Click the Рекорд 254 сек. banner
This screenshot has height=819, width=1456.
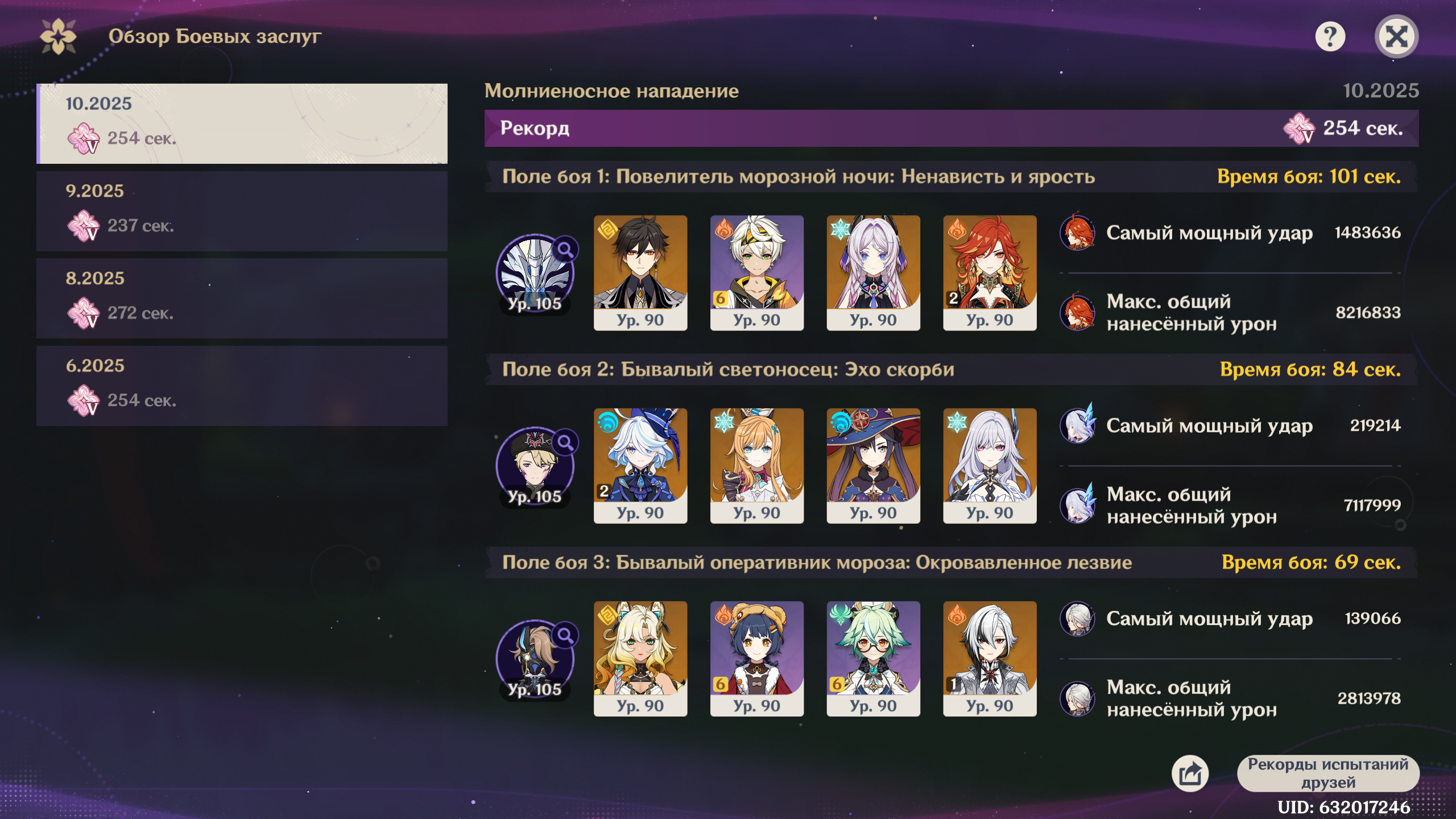pyautogui.click(x=952, y=128)
